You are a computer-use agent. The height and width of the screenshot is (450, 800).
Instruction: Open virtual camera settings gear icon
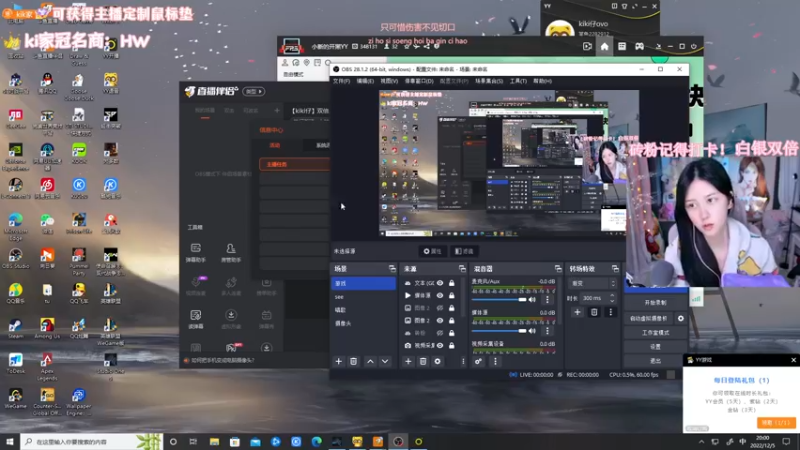(x=681, y=318)
